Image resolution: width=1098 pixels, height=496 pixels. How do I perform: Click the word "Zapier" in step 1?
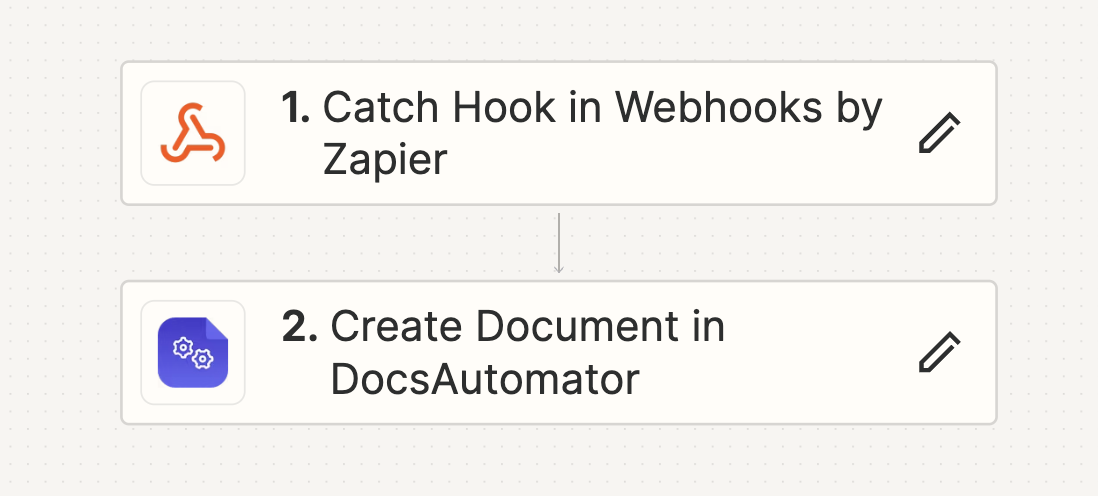pos(384,161)
